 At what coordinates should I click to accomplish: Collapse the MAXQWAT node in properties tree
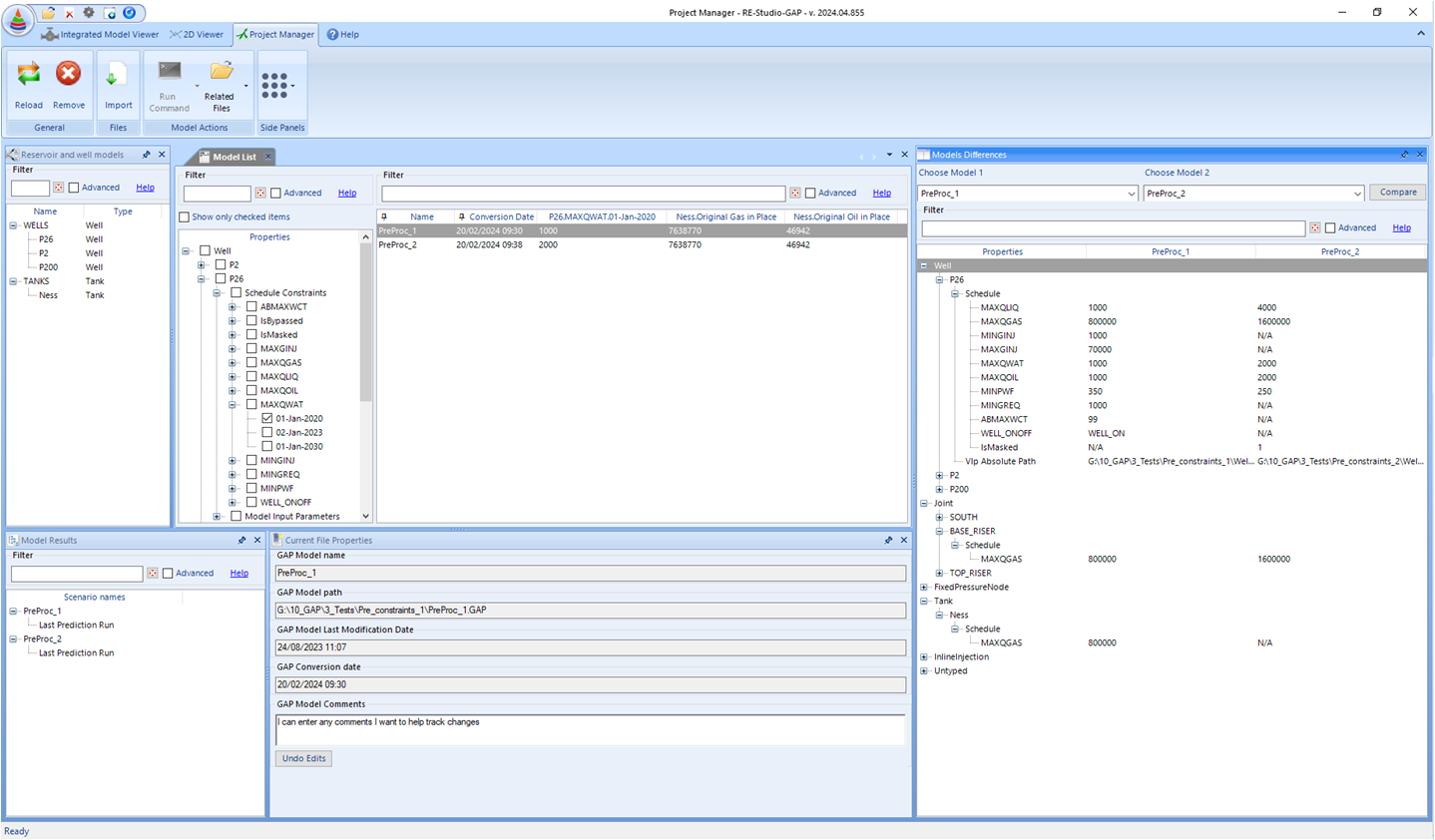pos(233,405)
